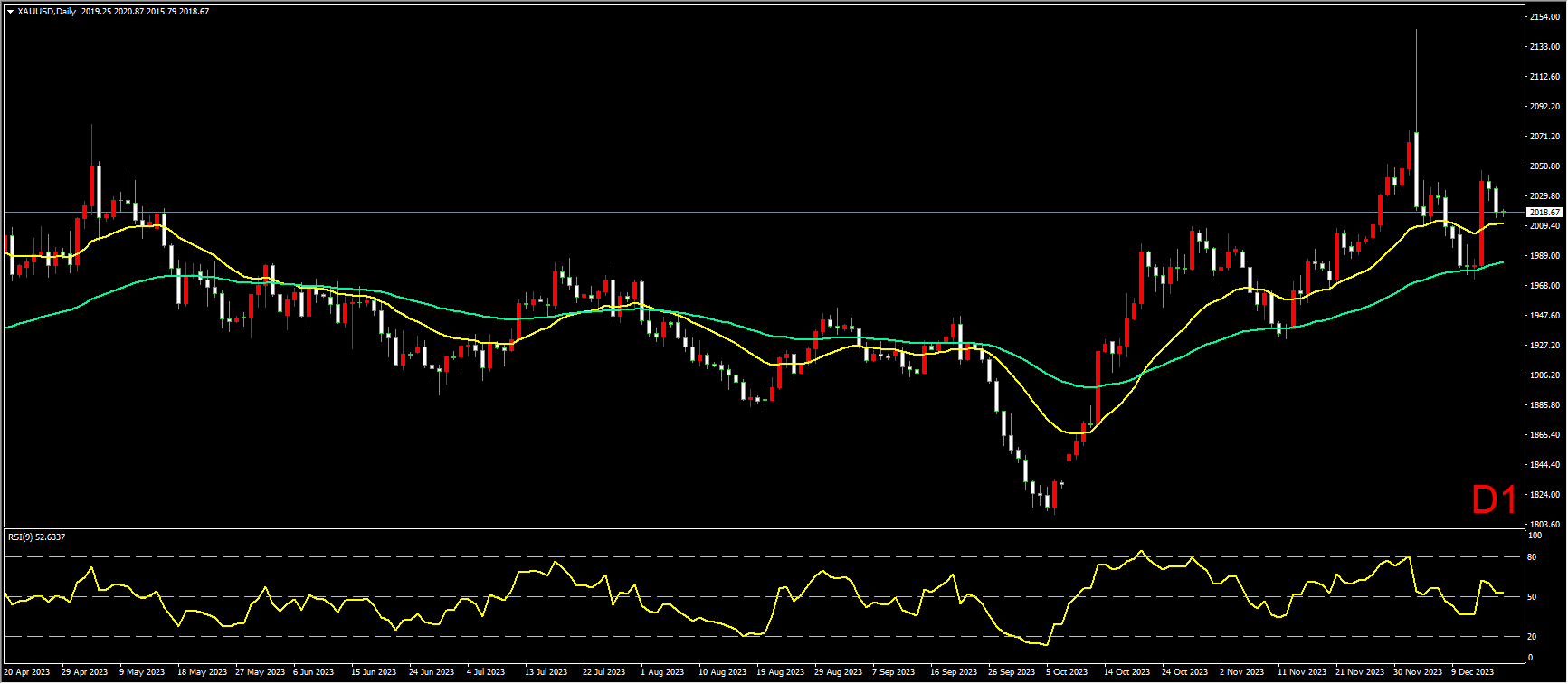
Task: Click the 1968.00 price scale label
Action: [x=1545, y=286]
